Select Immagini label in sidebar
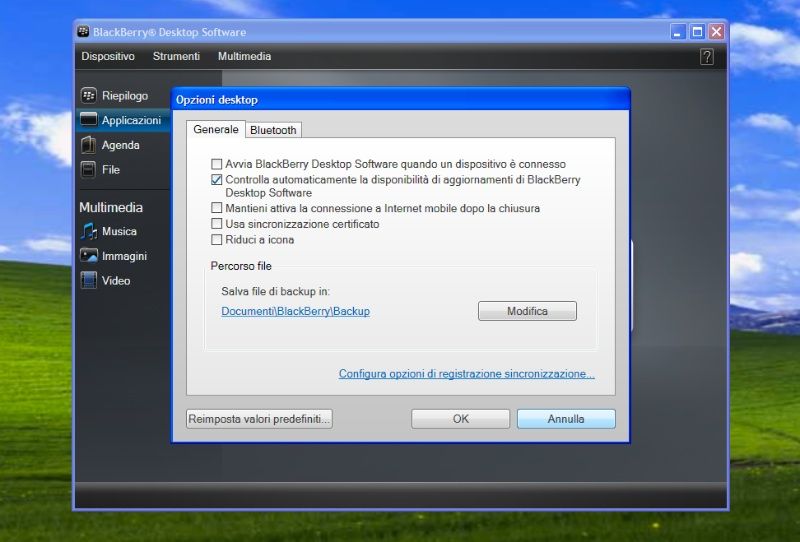 tap(124, 256)
